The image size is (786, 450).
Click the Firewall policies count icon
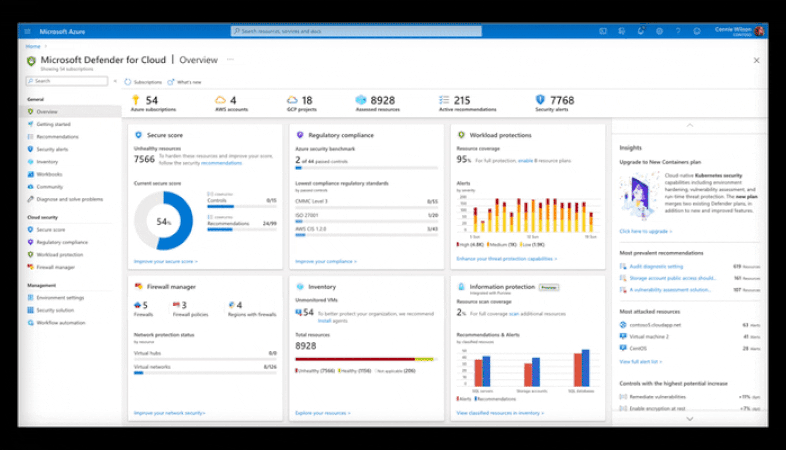tap(176, 305)
